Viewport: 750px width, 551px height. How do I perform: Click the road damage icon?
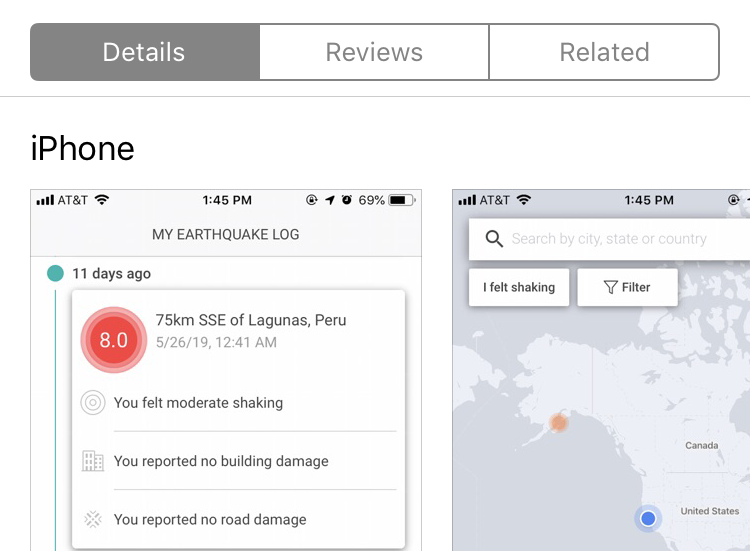click(93, 519)
